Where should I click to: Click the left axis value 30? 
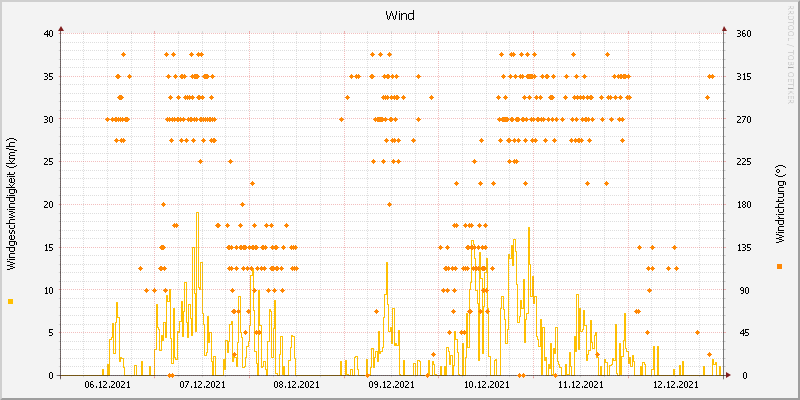pyautogui.click(x=48, y=119)
